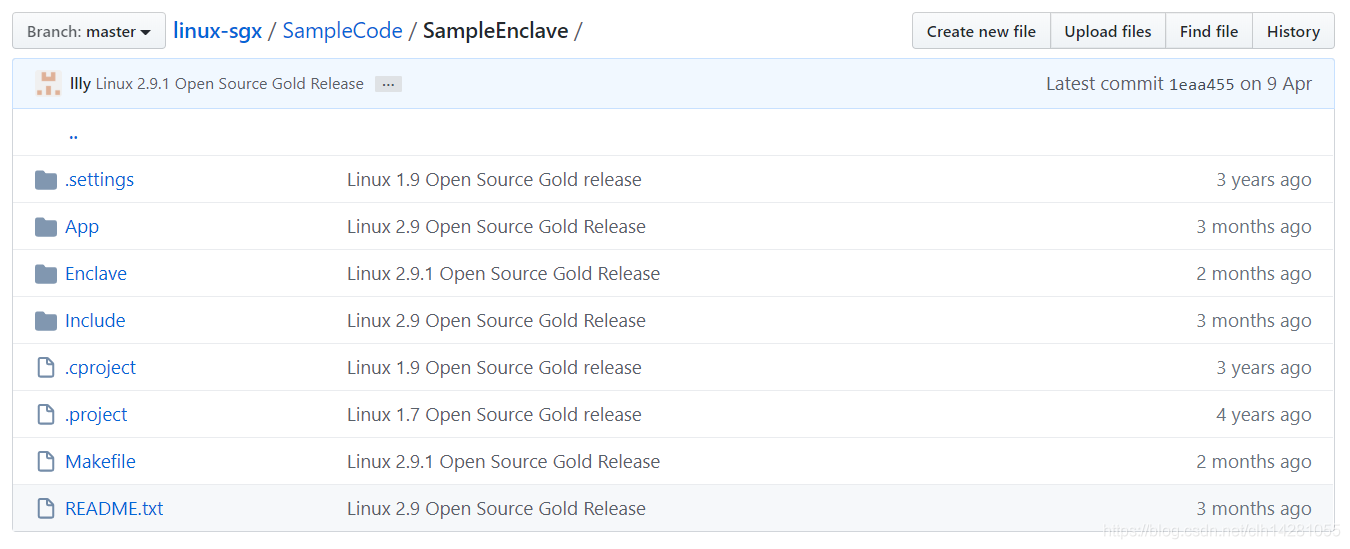This screenshot has height=549, width=1350.
Task: Click the .settings folder icon
Action: click(x=45, y=180)
